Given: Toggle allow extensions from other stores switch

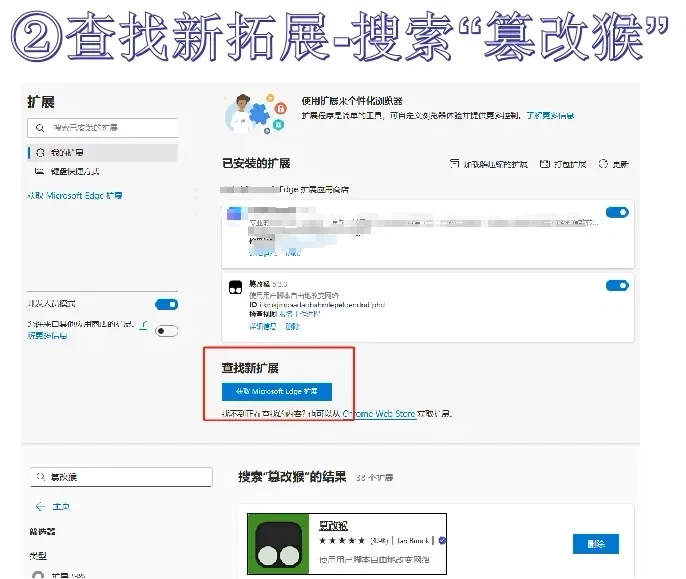Looking at the screenshot, I should (x=166, y=331).
